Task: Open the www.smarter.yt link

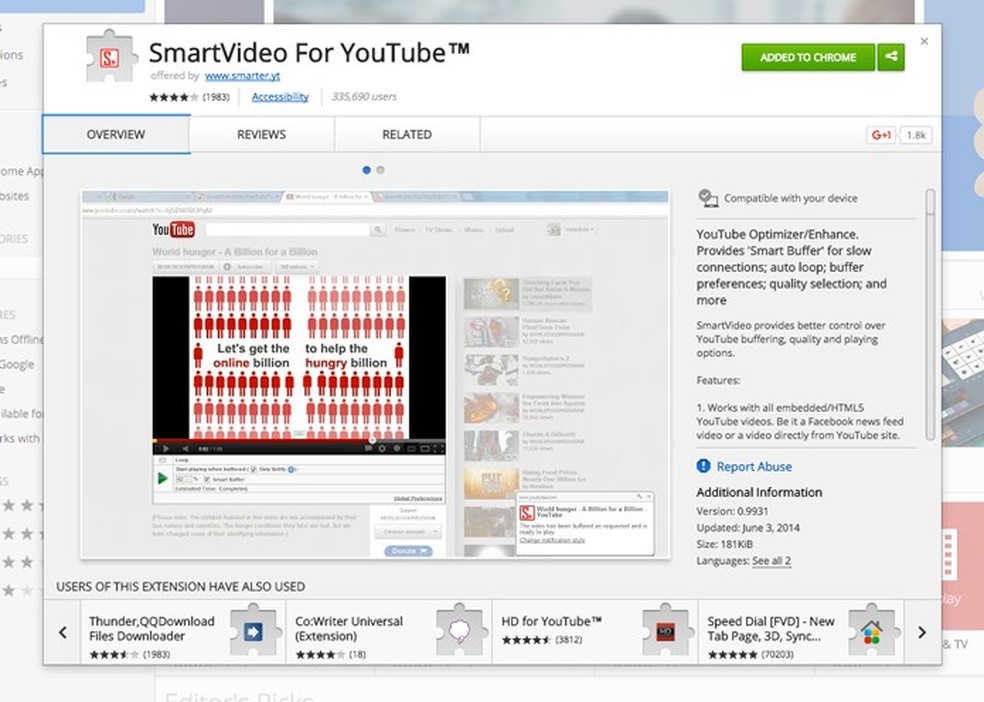Action: click(x=242, y=76)
